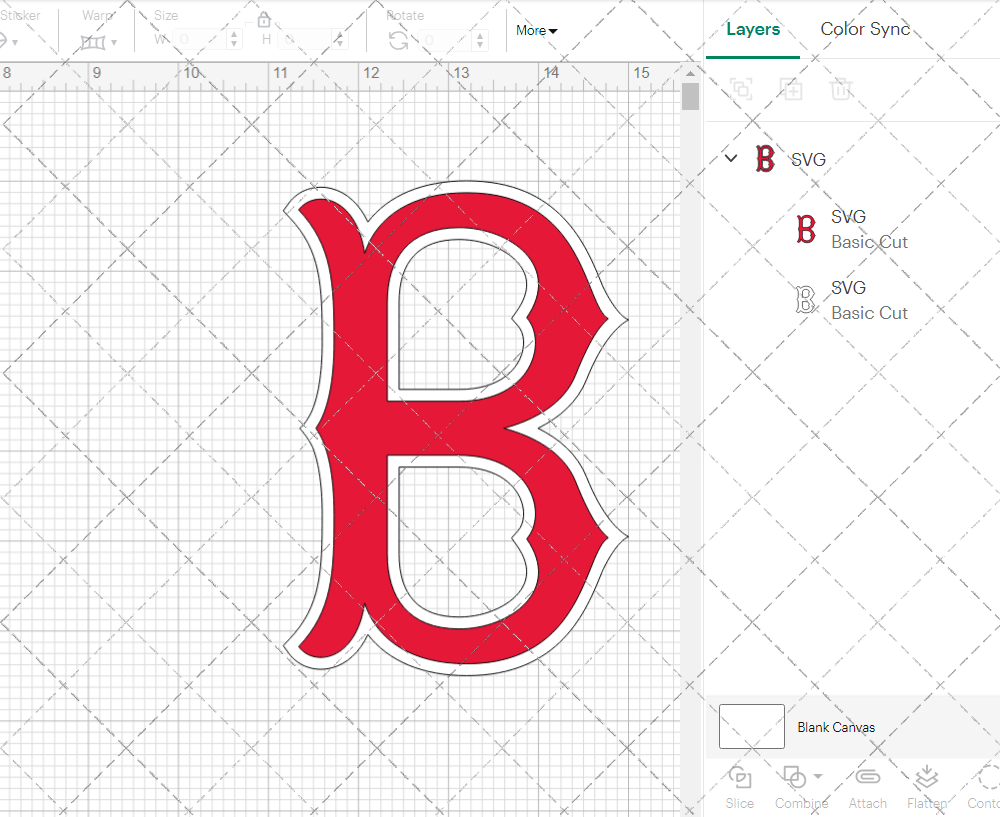Click the Group layers icon
The image size is (1000, 817).
tap(741, 89)
